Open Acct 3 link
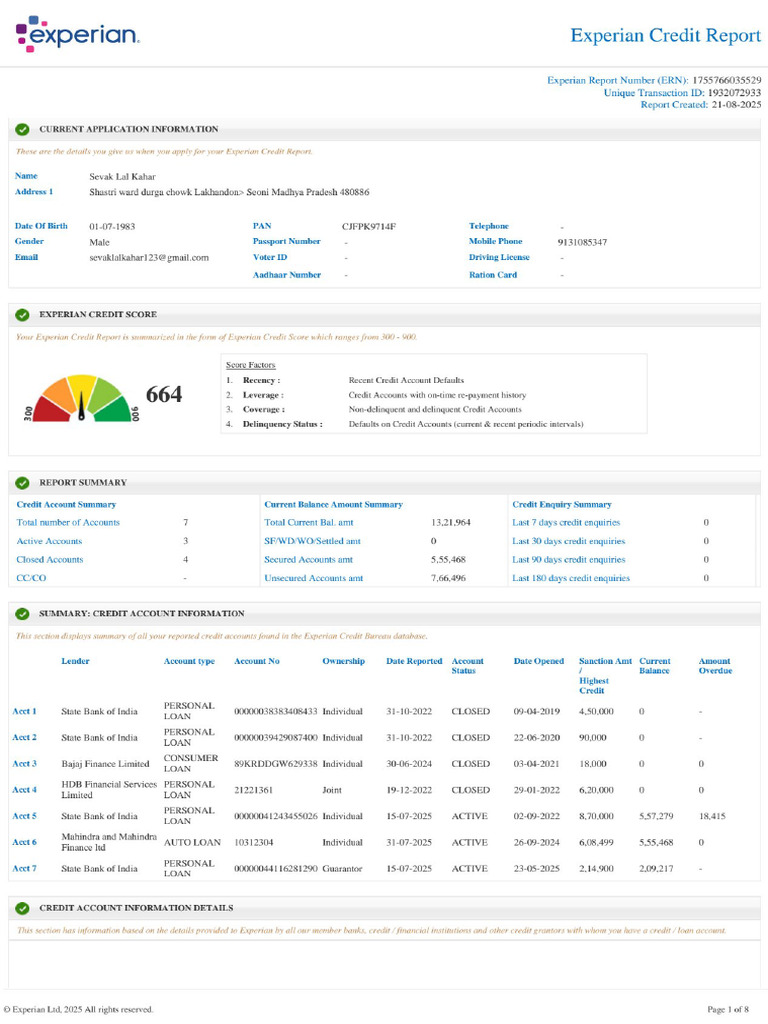The image size is (768, 1024). (x=25, y=763)
